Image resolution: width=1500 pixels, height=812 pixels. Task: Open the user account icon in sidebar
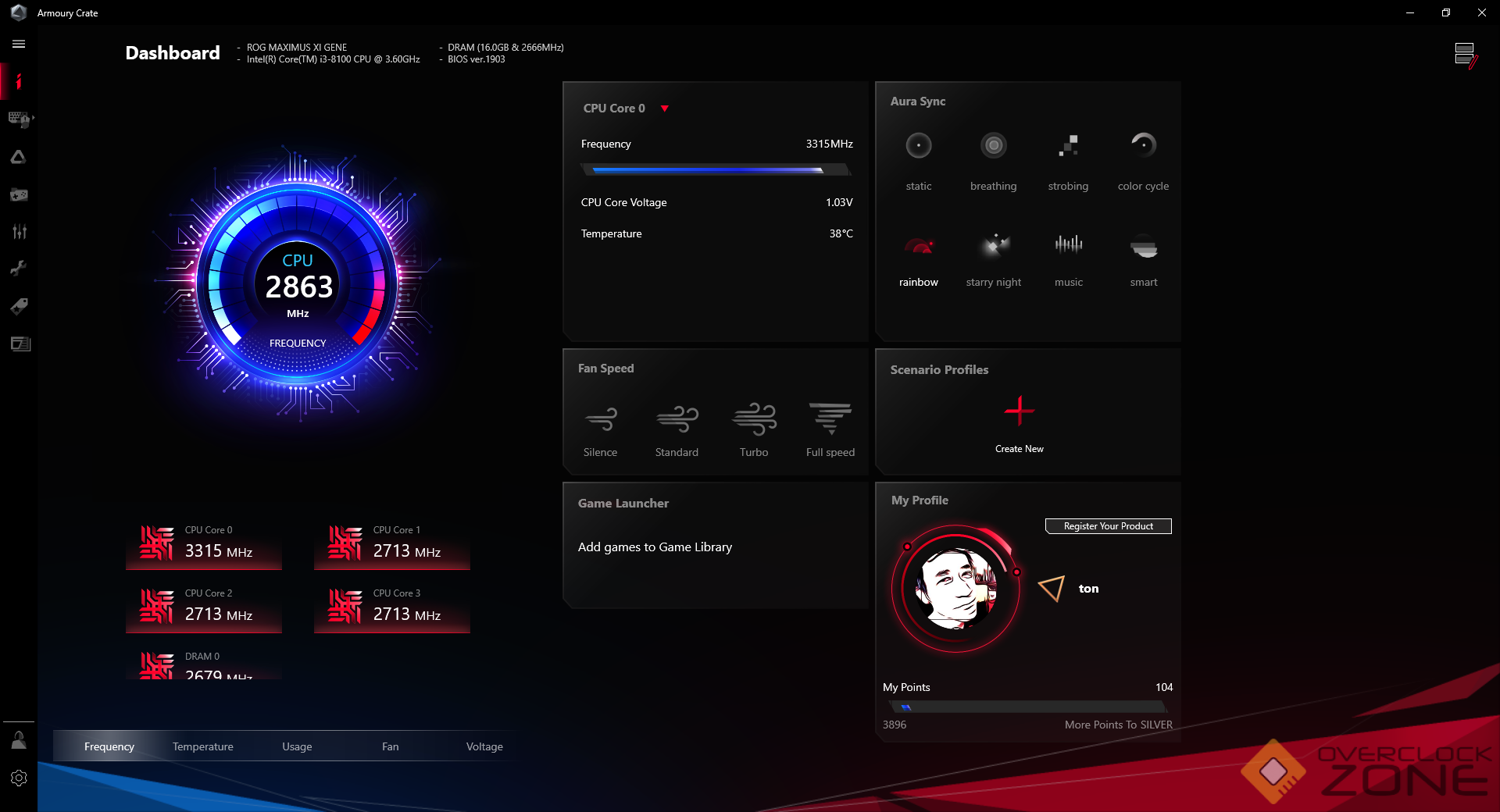pos(19,740)
